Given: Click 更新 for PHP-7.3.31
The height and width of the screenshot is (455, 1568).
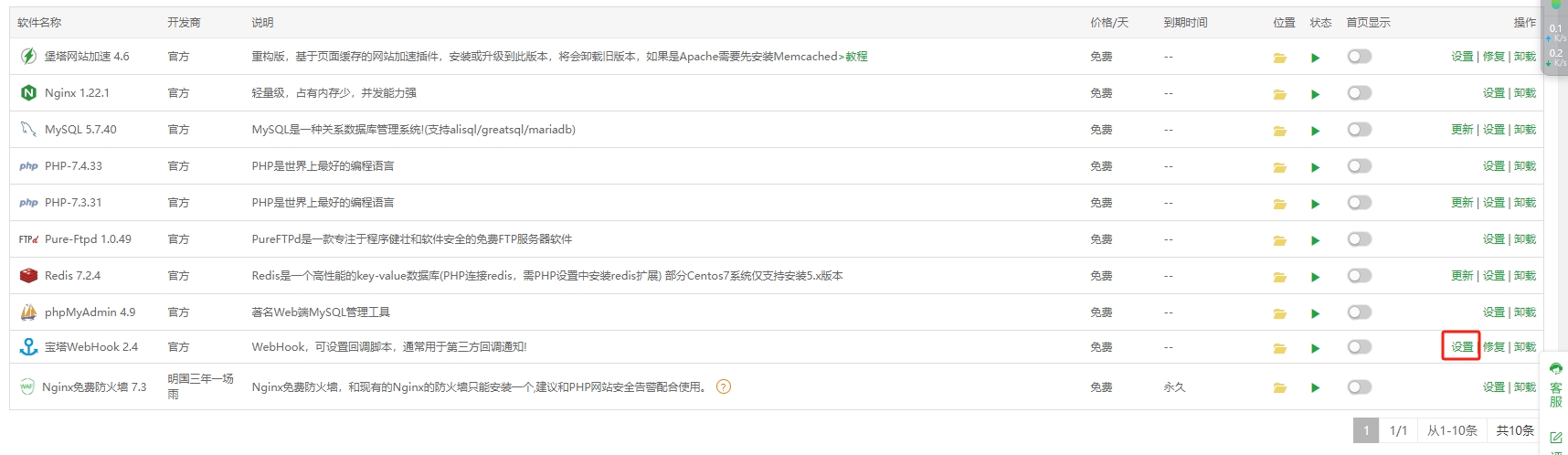Looking at the screenshot, I should tap(1462, 203).
